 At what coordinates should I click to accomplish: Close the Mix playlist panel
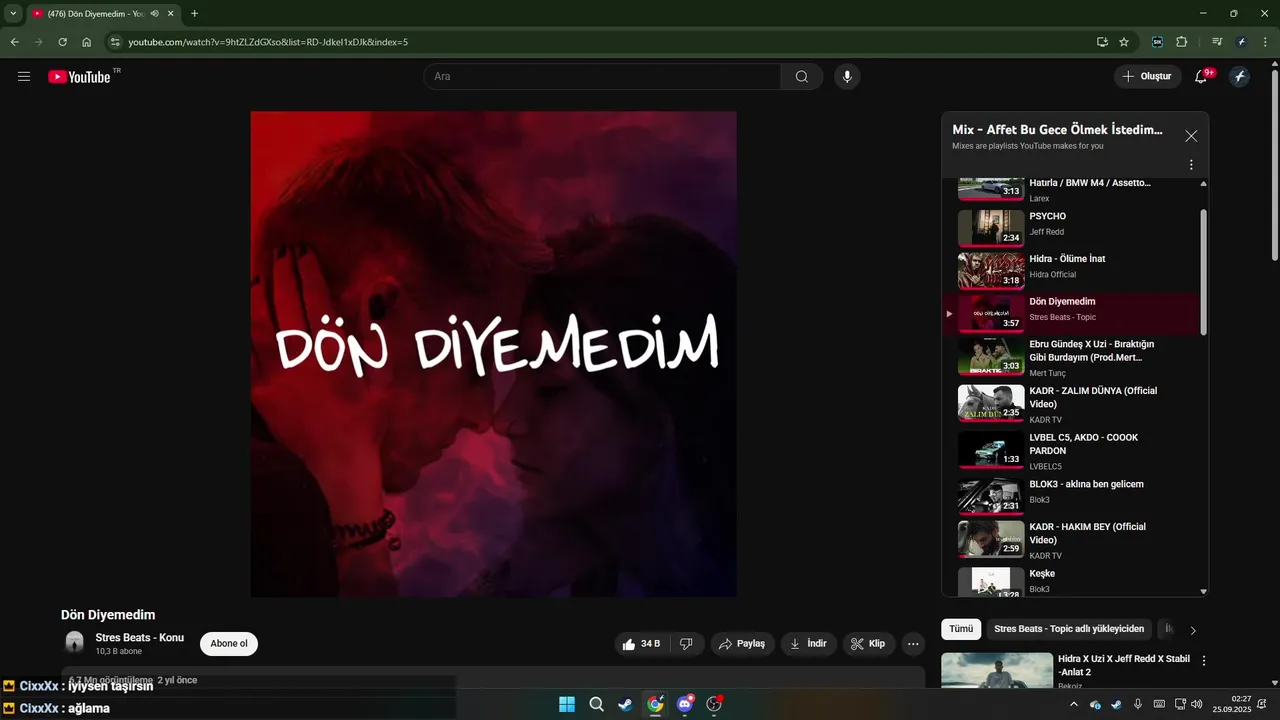(1191, 136)
